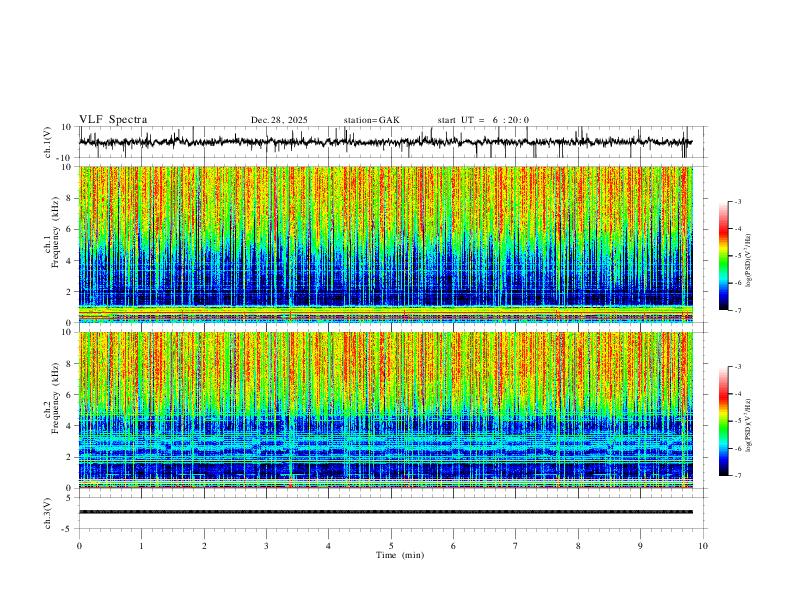Click time axis tick label "3"
The width and height of the screenshot is (792, 612).
coord(266,546)
